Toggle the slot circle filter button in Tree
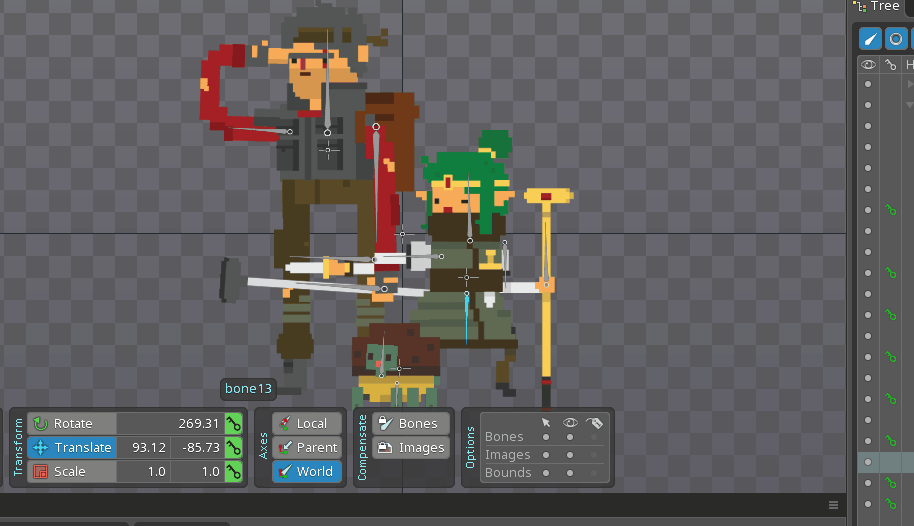Screen dimensions: 914x526 pos(896,39)
